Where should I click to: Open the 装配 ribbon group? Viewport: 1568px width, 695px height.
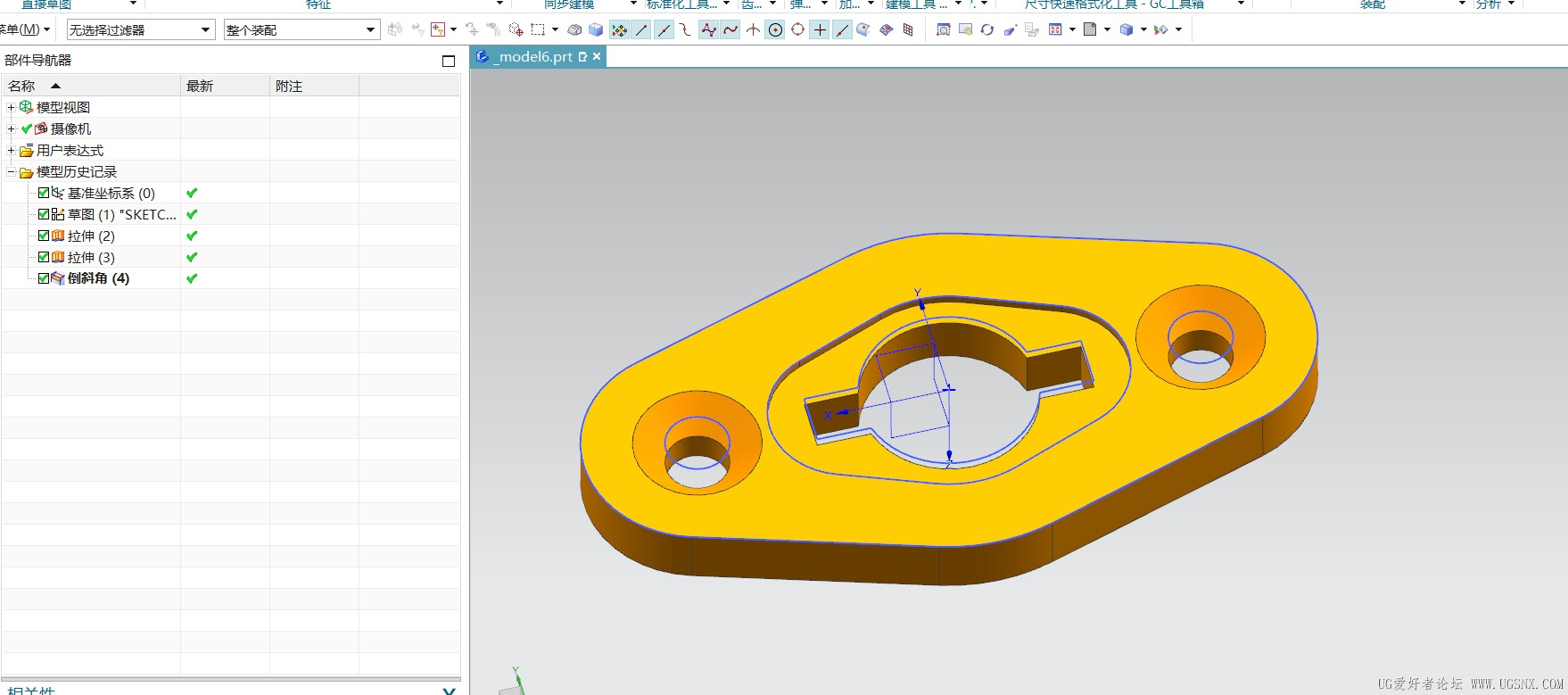(x=1372, y=4)
